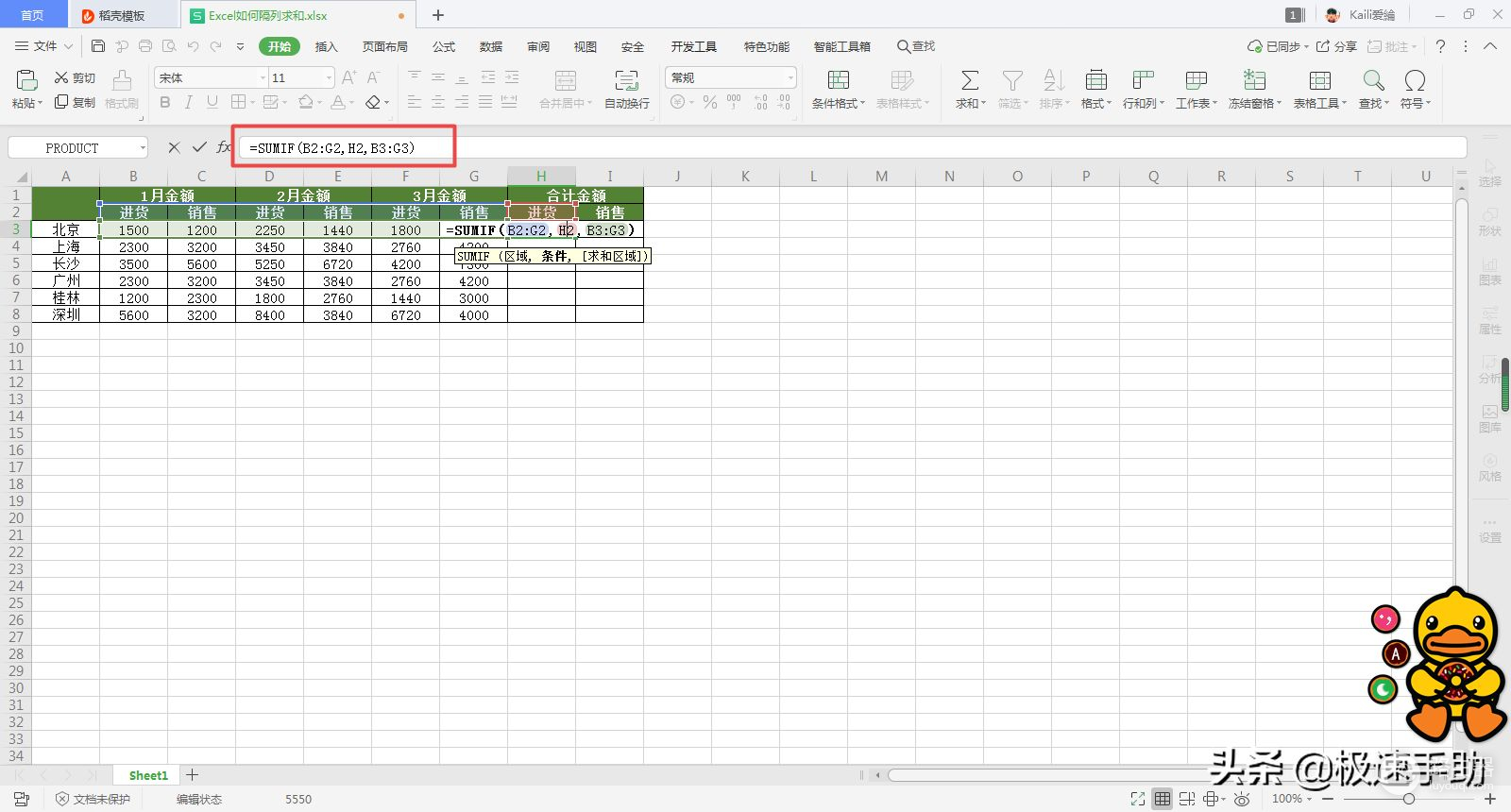Click the 分享 (Share) button

[x=1337, y=46]
